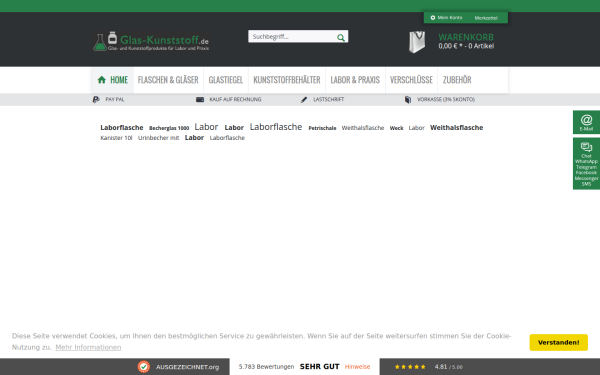600x375 pixels.
Task: Click the VORKASSE (3% SKONTO) text
Action: [x=446, y=99]
